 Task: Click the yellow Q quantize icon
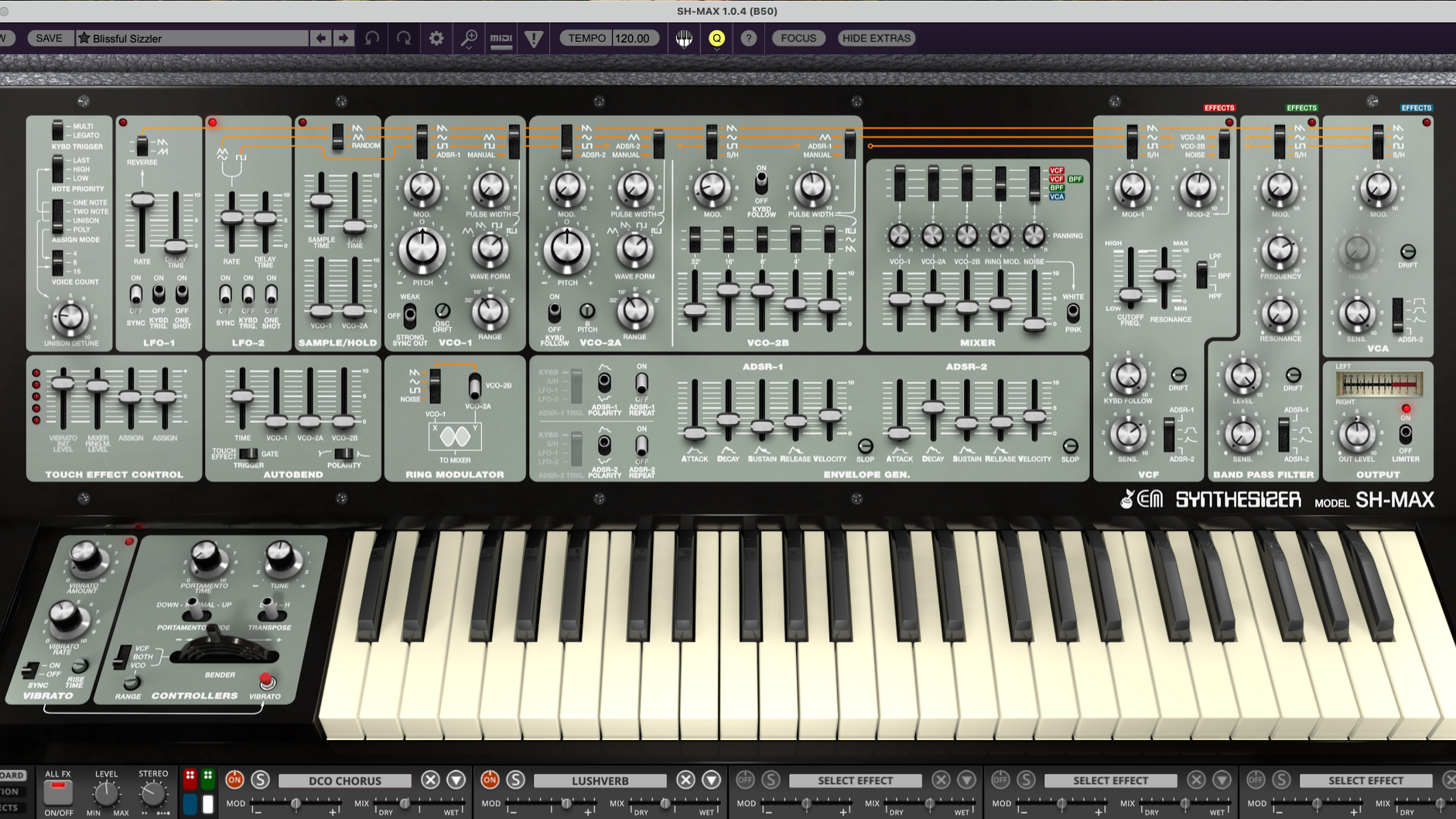pyautogui.click(x=716, y=38)
